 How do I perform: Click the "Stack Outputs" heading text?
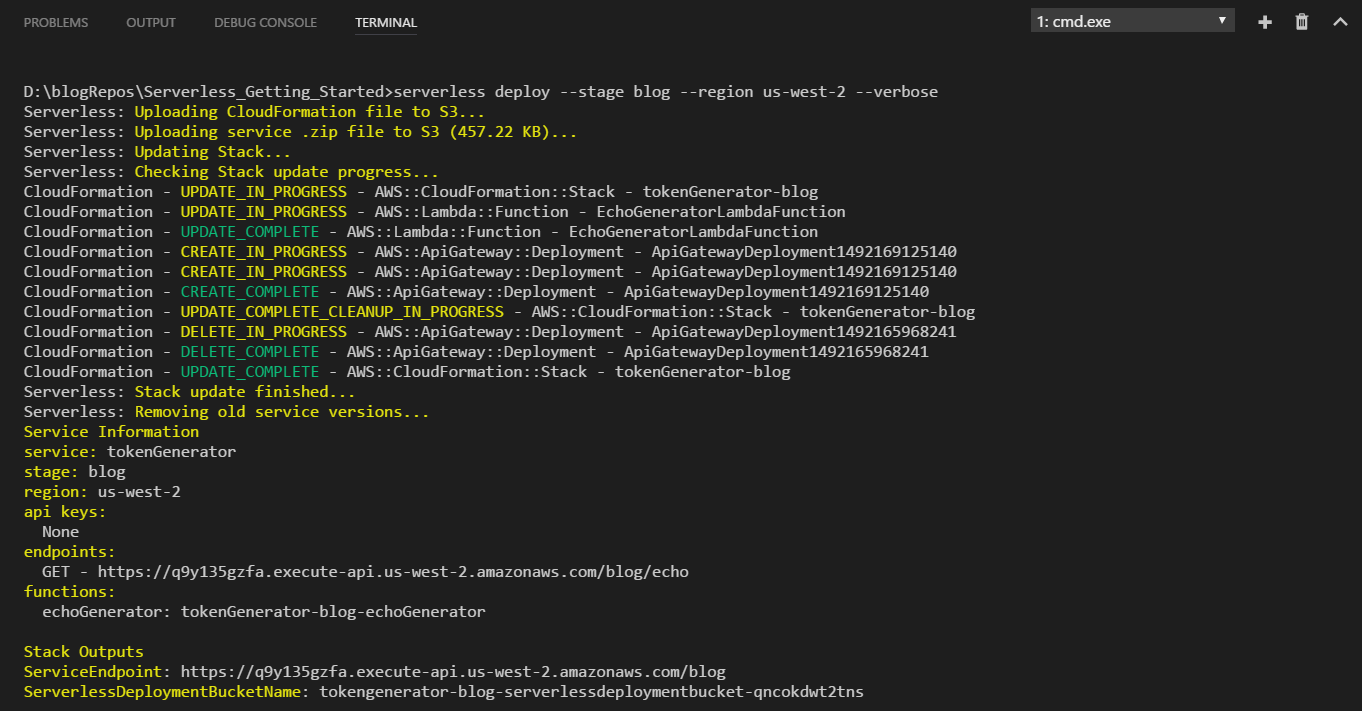pos(83,651)
